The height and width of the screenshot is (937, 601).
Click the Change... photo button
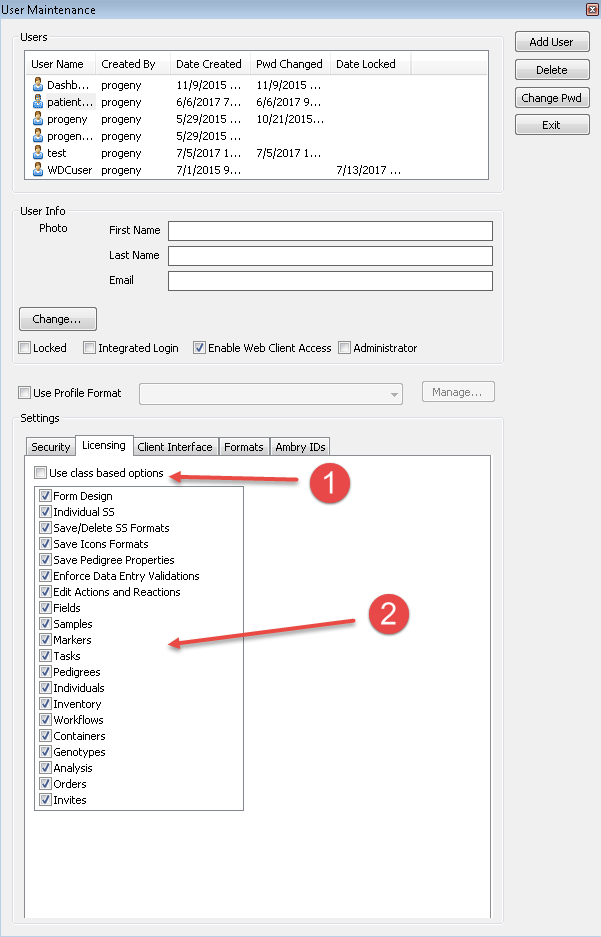click(58, 319)
